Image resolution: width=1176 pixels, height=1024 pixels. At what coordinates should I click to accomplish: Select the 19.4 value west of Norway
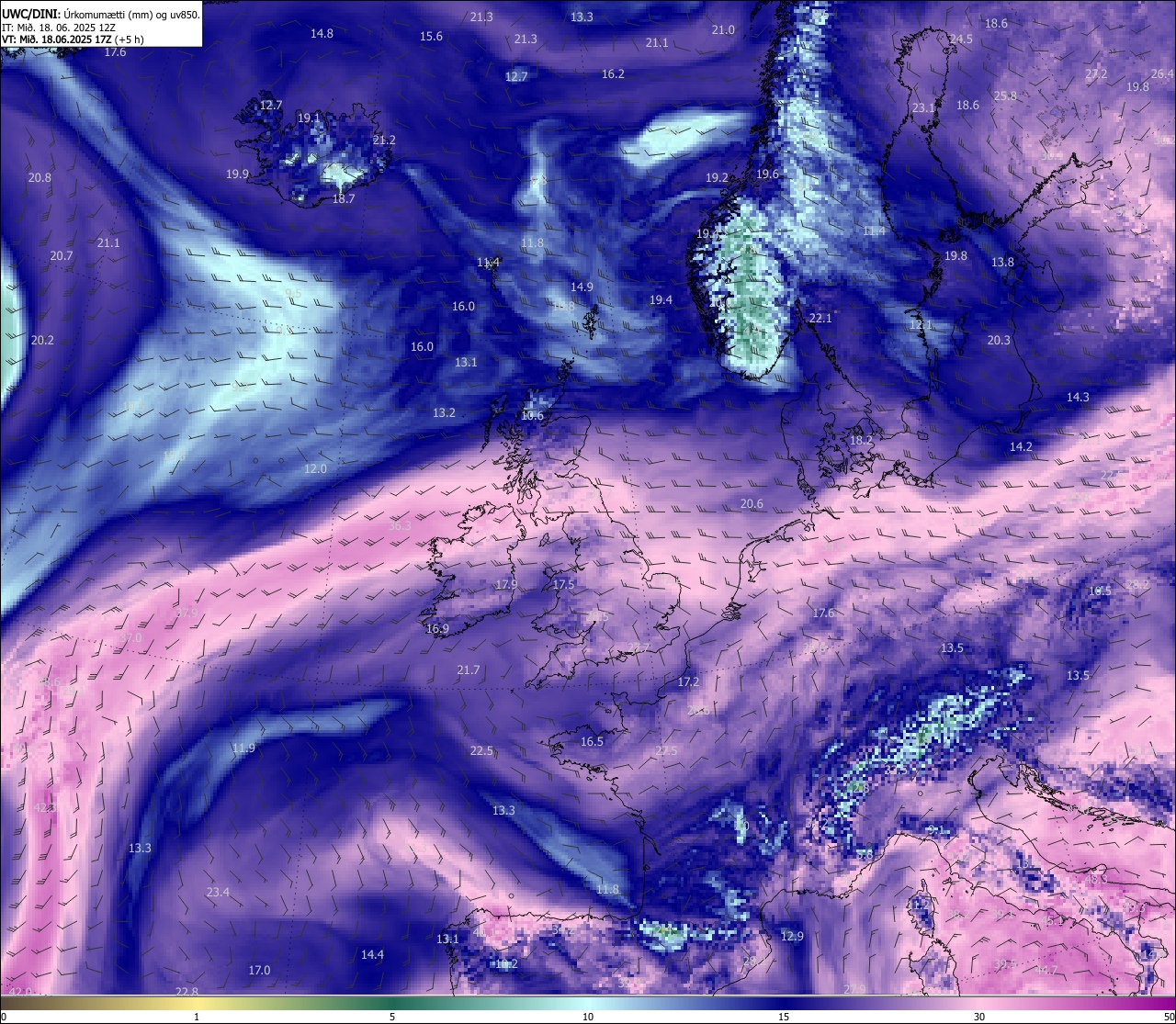pos(661,299)
